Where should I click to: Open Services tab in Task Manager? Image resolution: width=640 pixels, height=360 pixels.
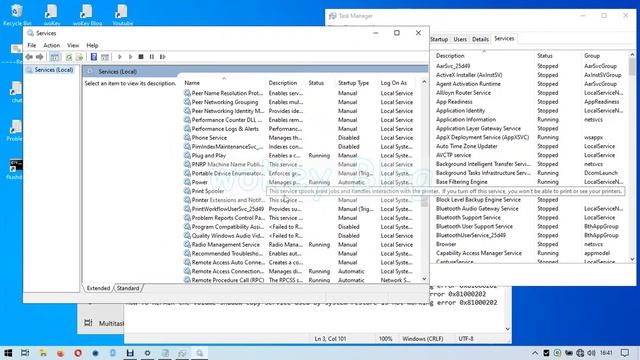coord(504,38)
